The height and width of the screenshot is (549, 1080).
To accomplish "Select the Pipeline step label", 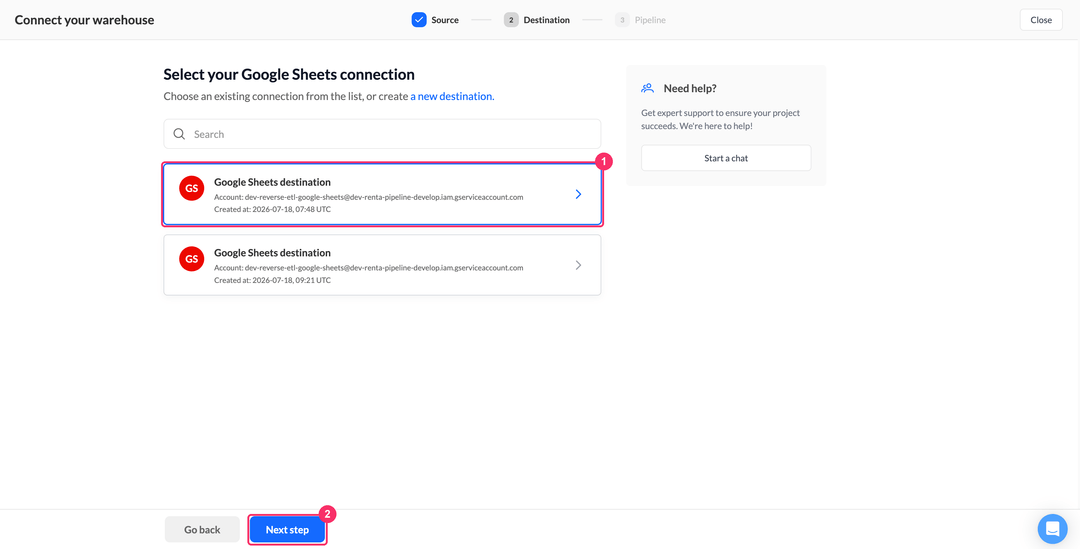I will click(650, 20).
